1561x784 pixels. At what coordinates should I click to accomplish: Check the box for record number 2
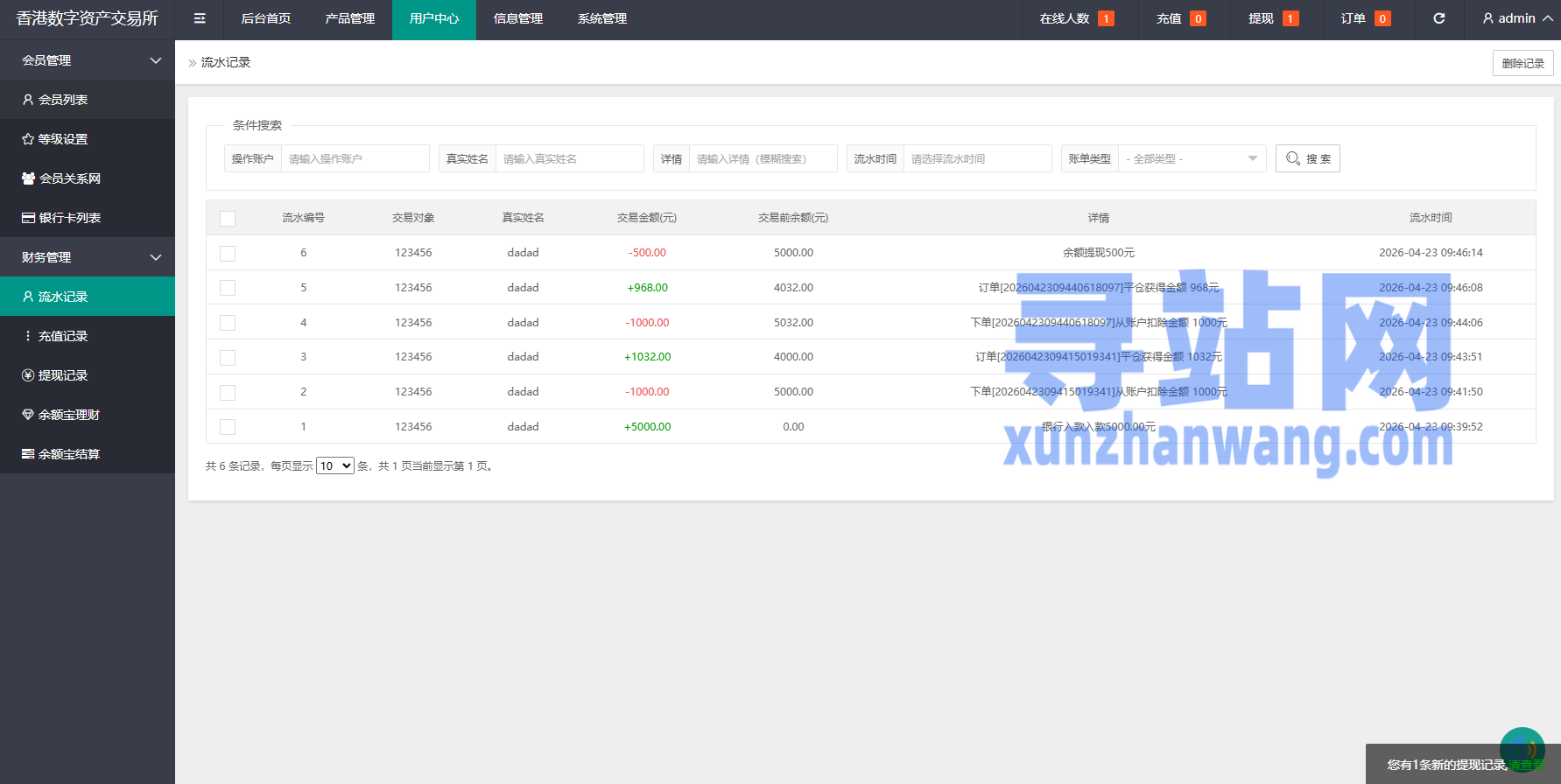coord(228,392)
